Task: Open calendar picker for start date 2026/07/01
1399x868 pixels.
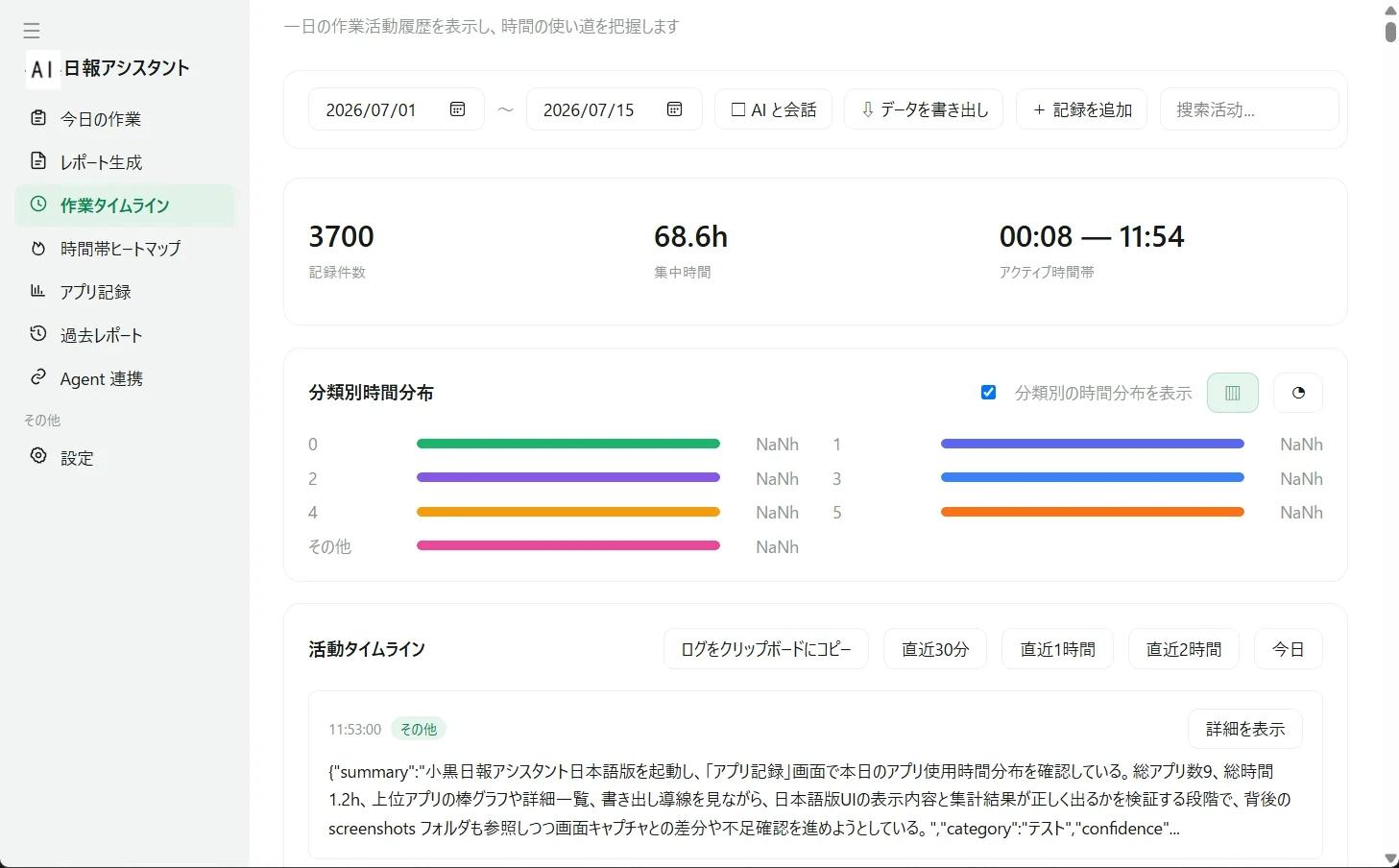Action: (458, 109)
